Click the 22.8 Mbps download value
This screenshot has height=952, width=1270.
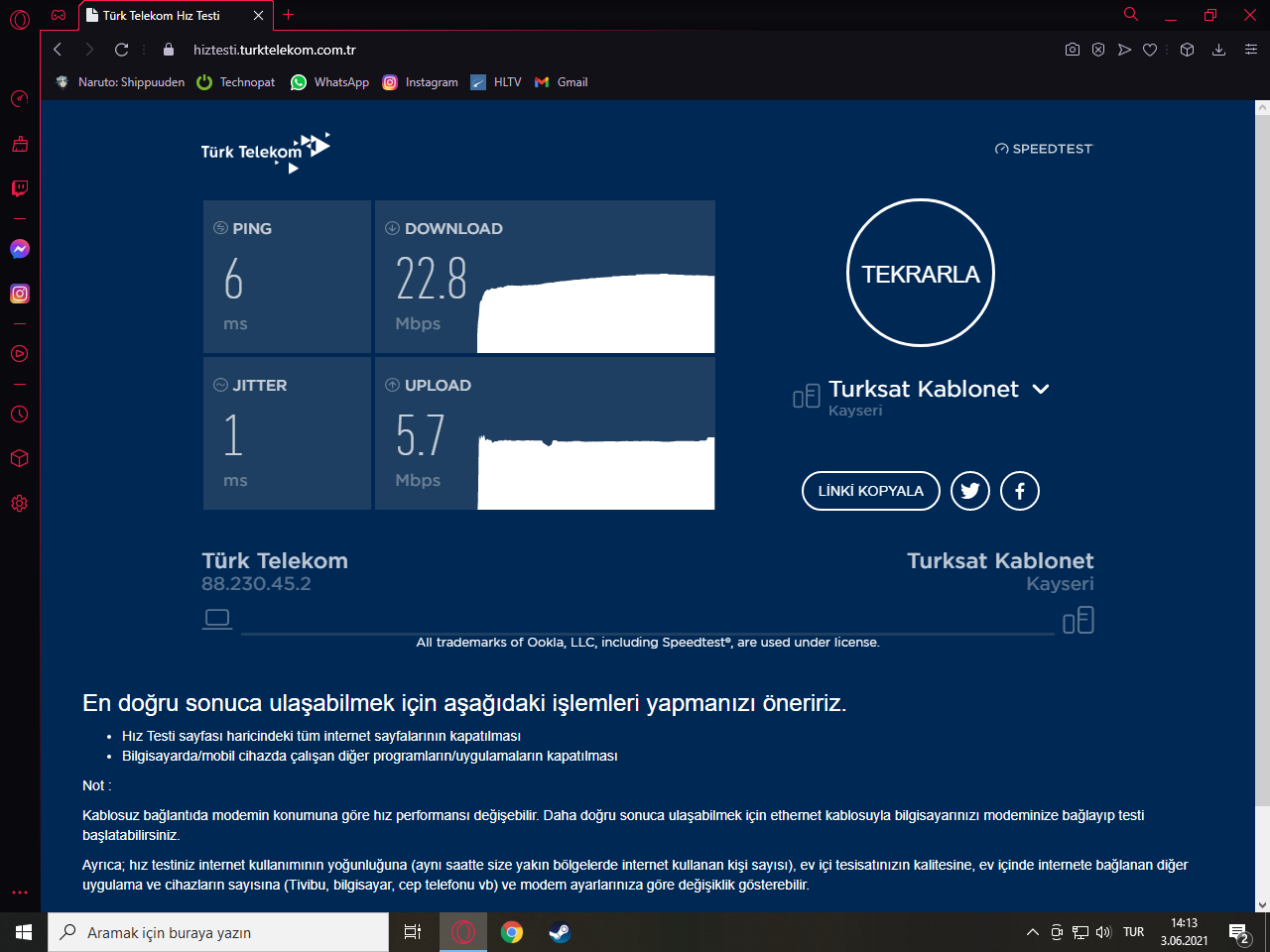point(431,279)
